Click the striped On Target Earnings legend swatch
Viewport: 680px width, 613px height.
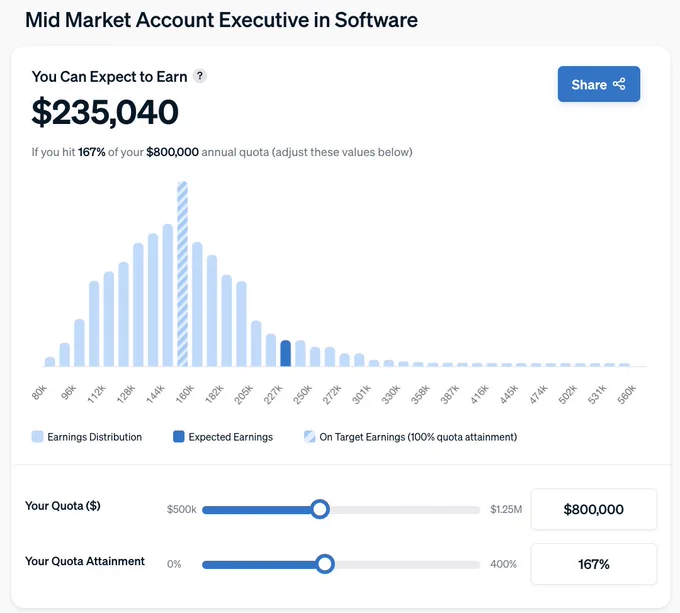coord(310,437)
